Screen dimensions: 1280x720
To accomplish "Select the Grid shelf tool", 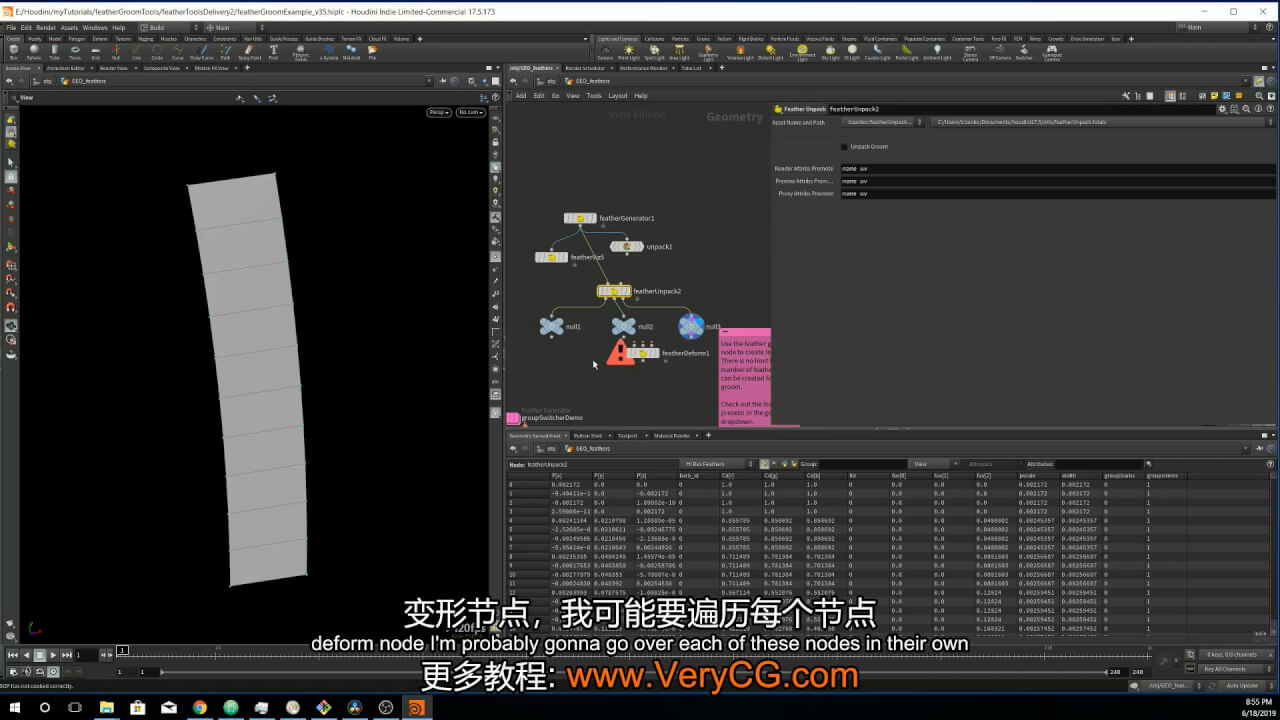I will (x=95, y=52).
